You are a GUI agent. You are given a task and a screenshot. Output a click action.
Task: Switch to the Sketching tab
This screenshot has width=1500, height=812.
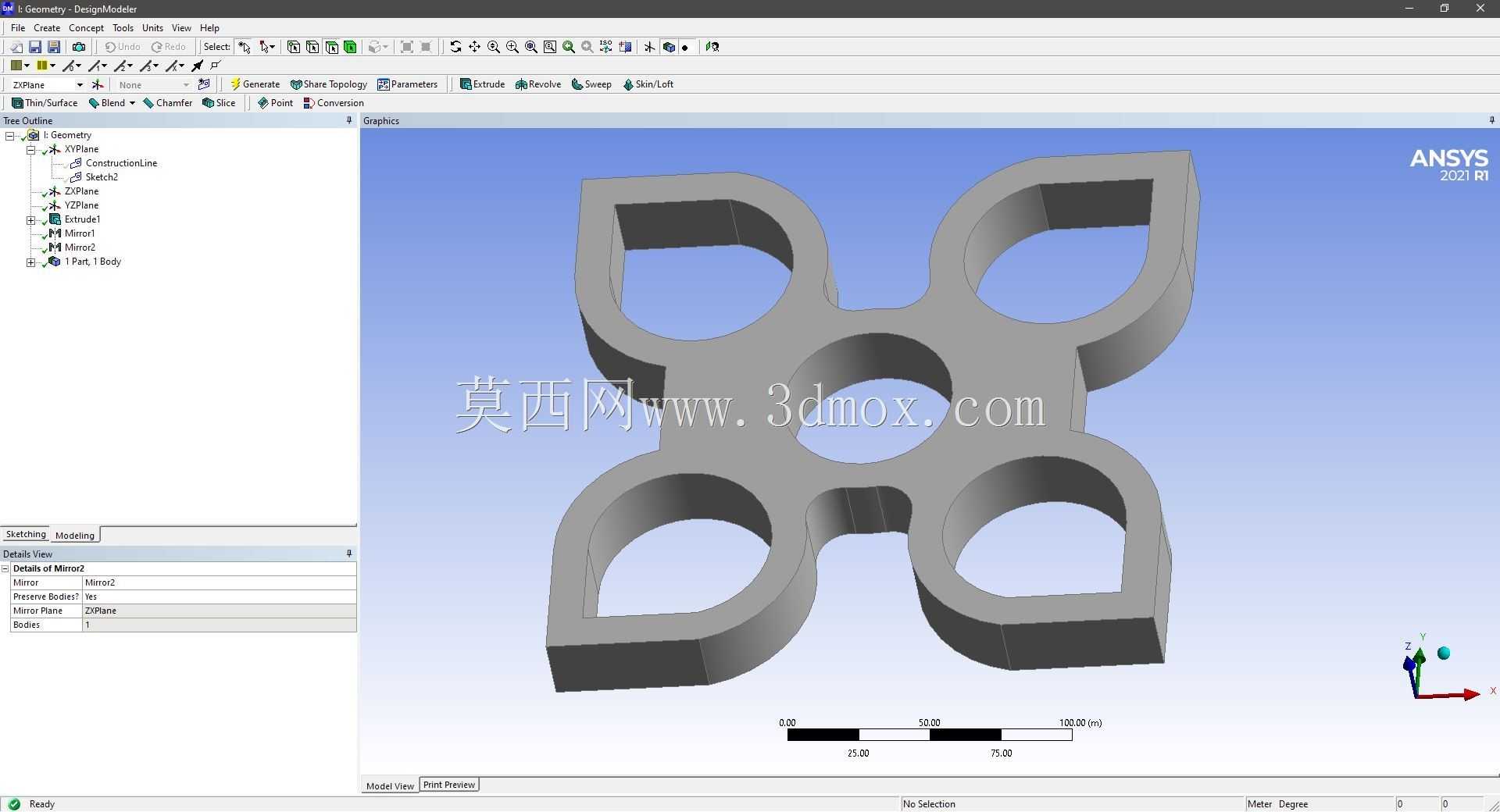(x=26, y=535)
